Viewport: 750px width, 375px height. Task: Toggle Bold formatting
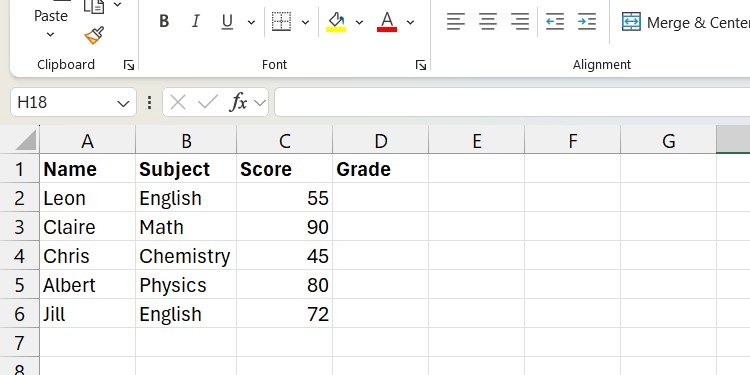click(164, 22)
